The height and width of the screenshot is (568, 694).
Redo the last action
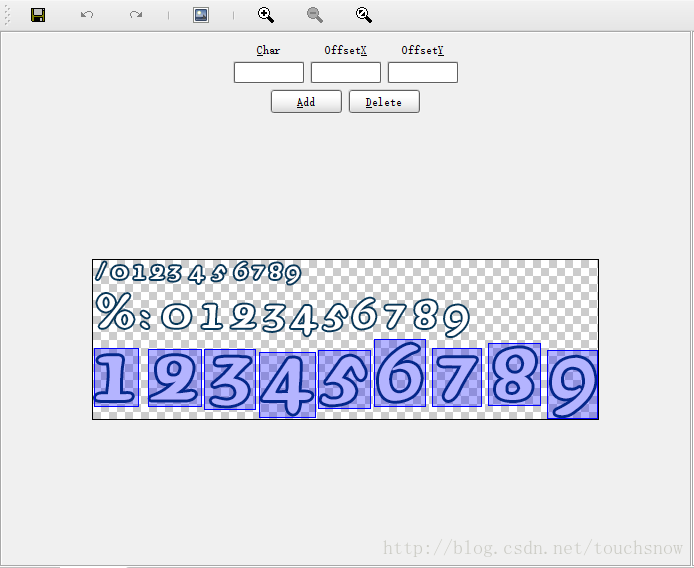click(136, 15)
